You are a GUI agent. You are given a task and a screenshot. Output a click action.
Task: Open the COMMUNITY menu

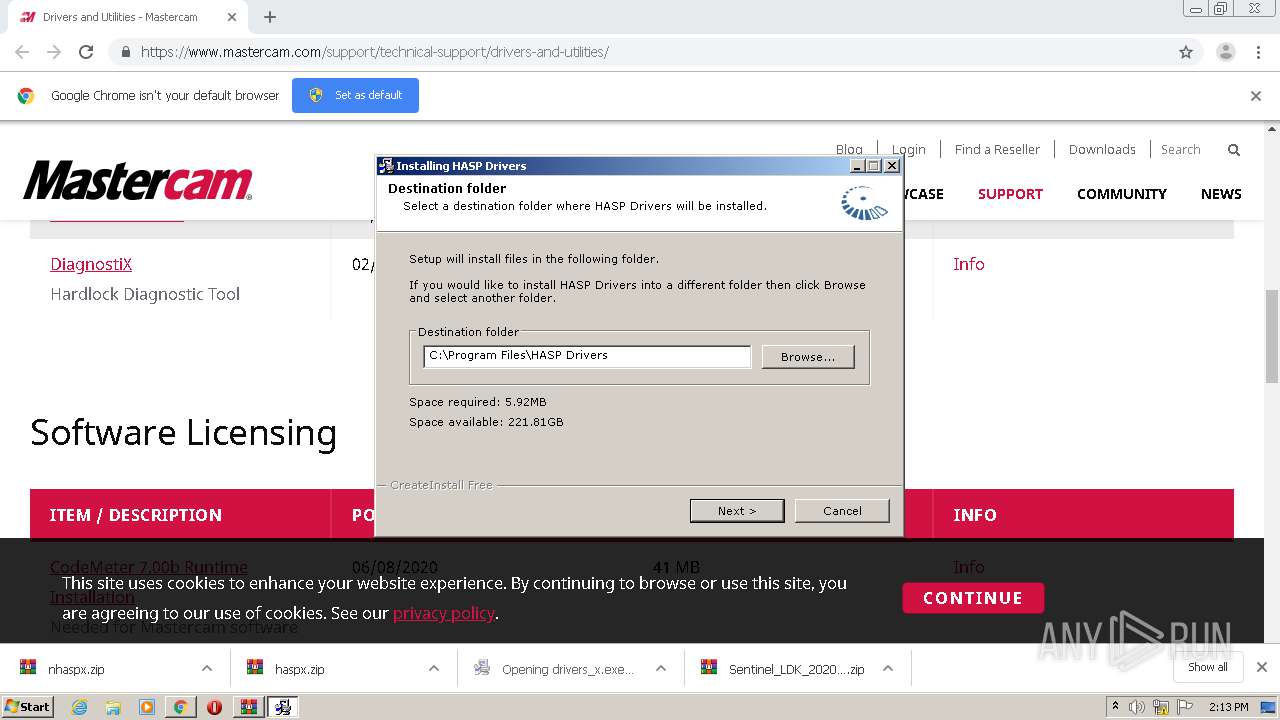(x=1122, y=194)
